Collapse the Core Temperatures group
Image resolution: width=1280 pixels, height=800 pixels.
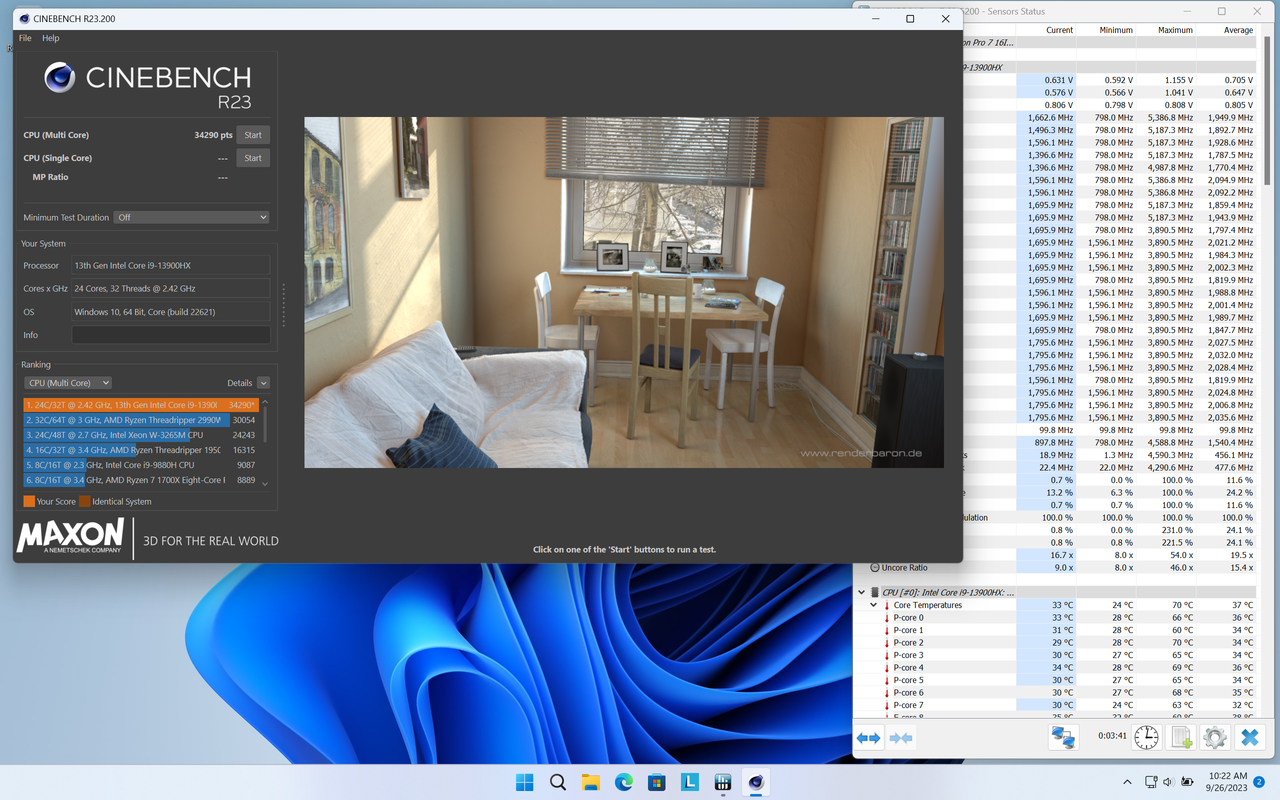873,604
